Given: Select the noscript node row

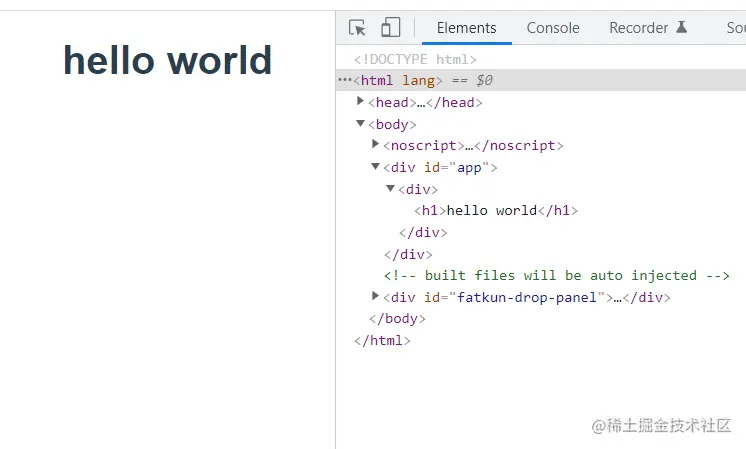Looking at the screenshot, I should point(473,146).
